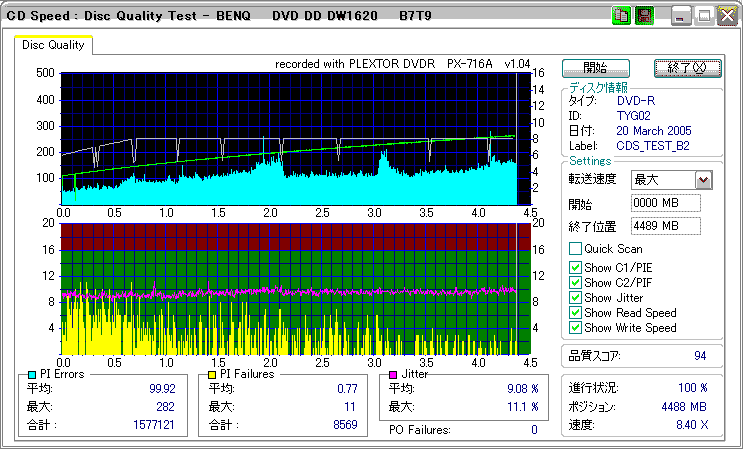Image resolution: width=743 pixels, height=449 pixels.
Task: Close the window with the X icon
Action: [x=727, y=15]
